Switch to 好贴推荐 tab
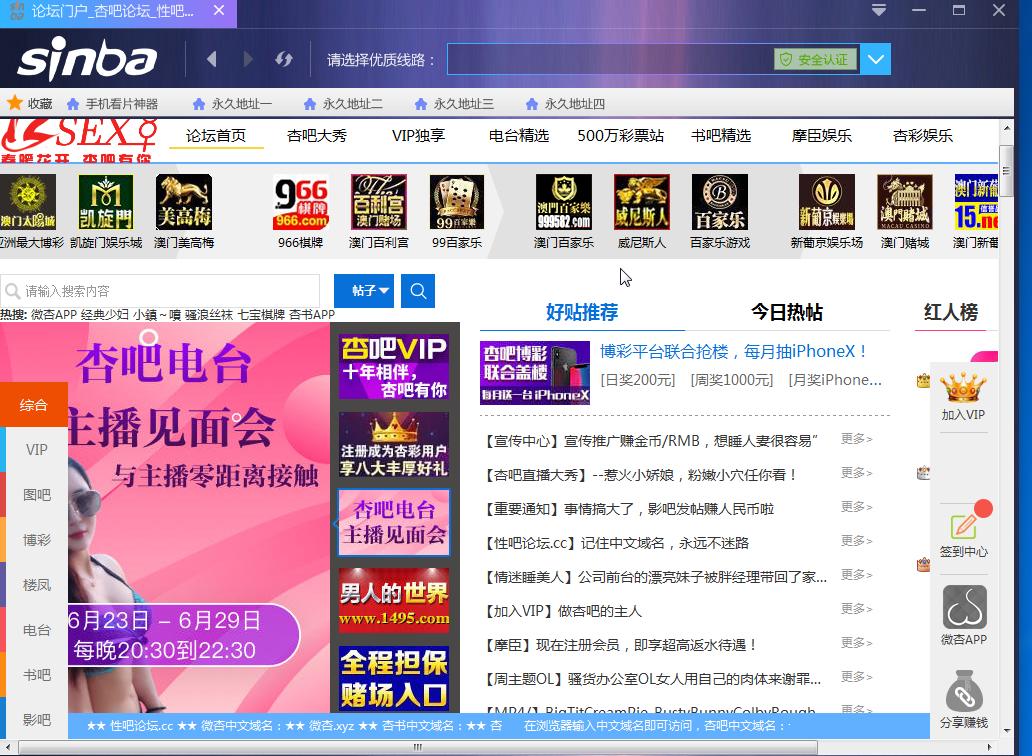 point(582,312)
